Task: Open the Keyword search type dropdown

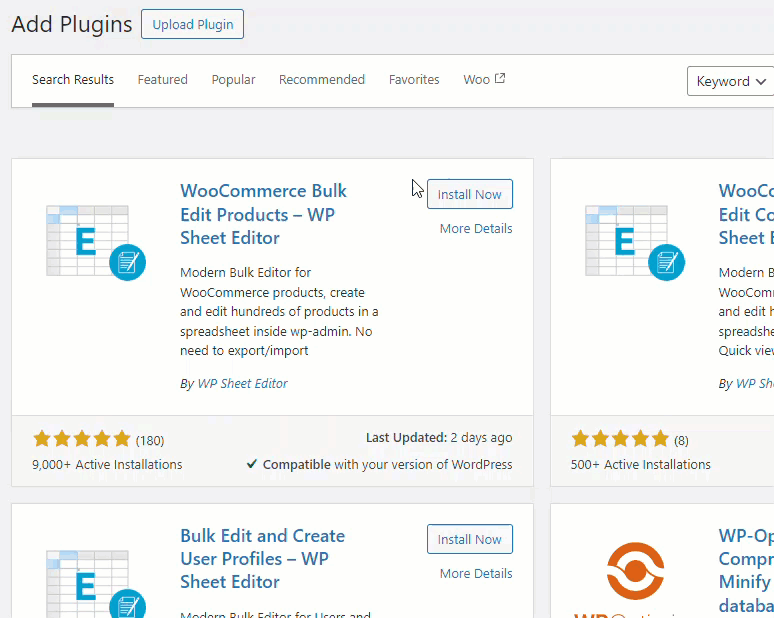Action: tap(731, 81)
